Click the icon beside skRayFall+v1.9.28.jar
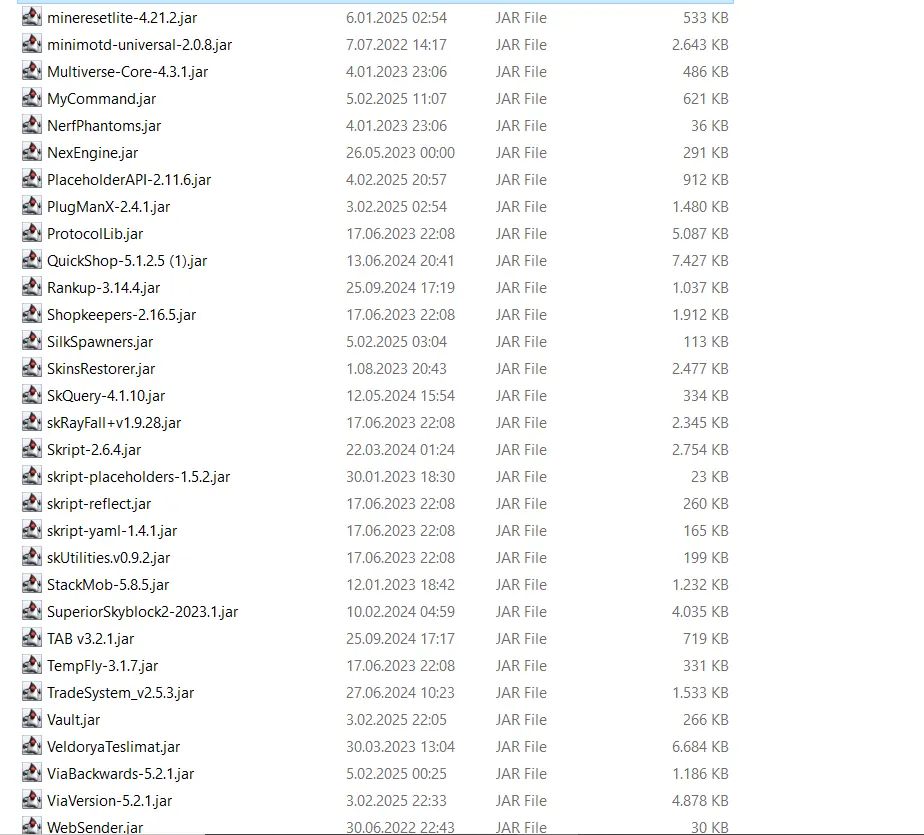This screenshot has height=835, width=924. click(32, 423)
